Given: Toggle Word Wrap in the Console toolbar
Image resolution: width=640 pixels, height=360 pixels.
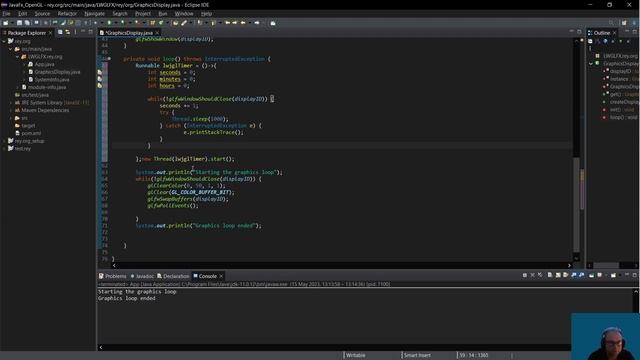Looking at the screenshot, I should (x=566, y=276).
